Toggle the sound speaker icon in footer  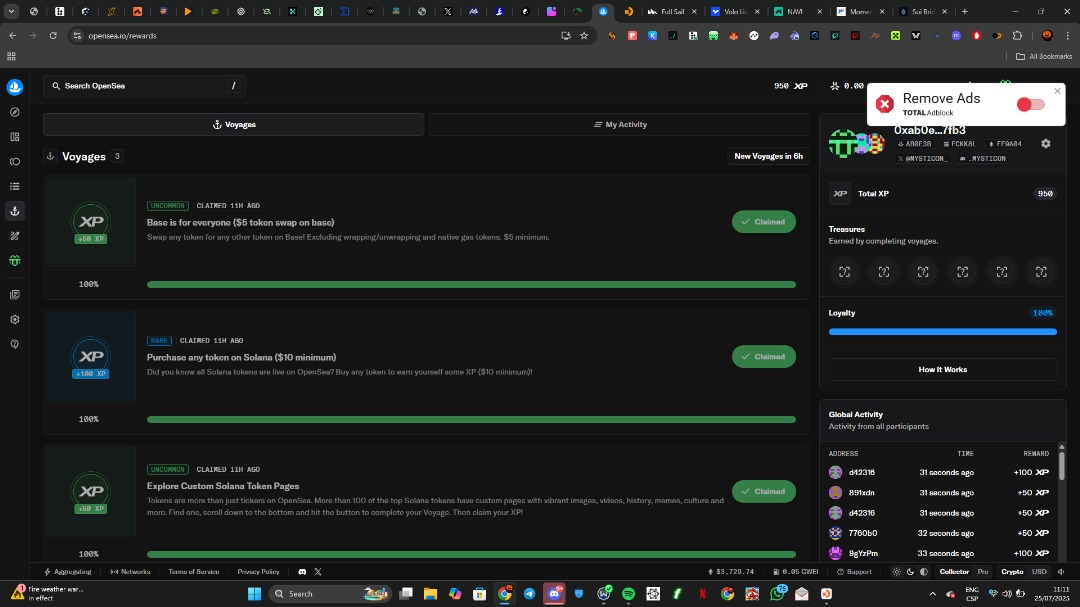tap(1061, 572)
